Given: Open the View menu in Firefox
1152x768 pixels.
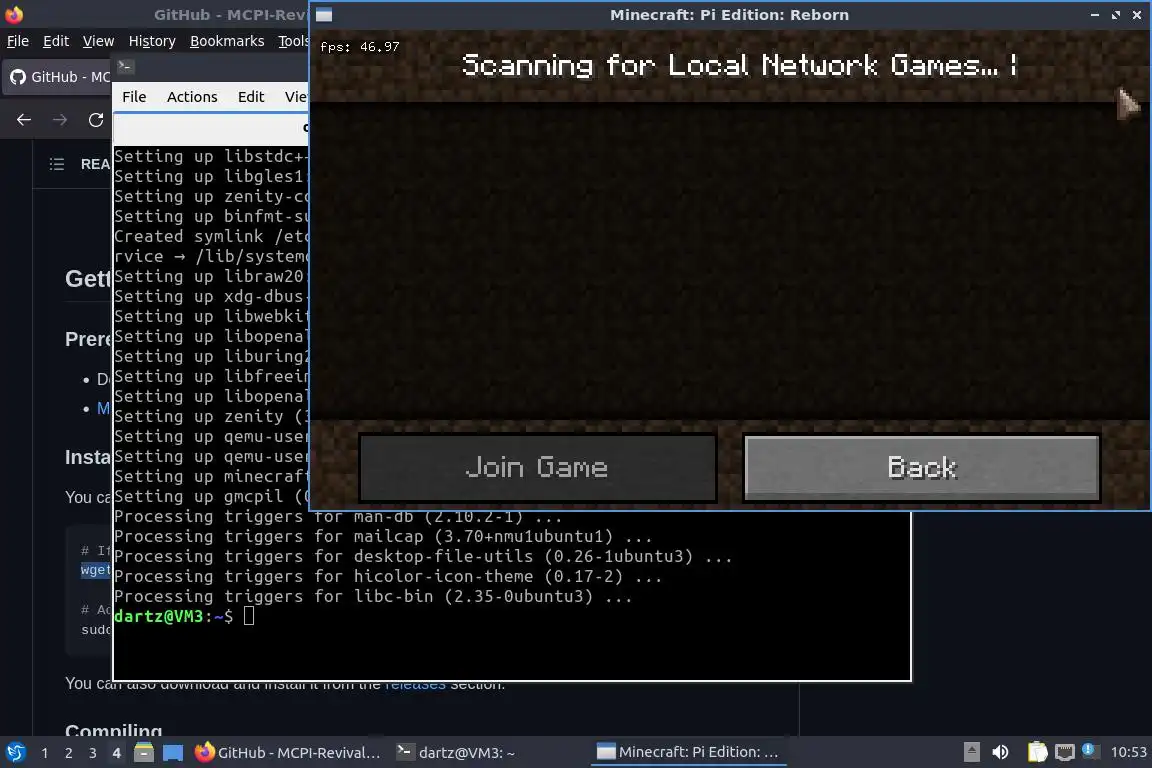Looking at the screenshot, I should [x=98, y=41].
